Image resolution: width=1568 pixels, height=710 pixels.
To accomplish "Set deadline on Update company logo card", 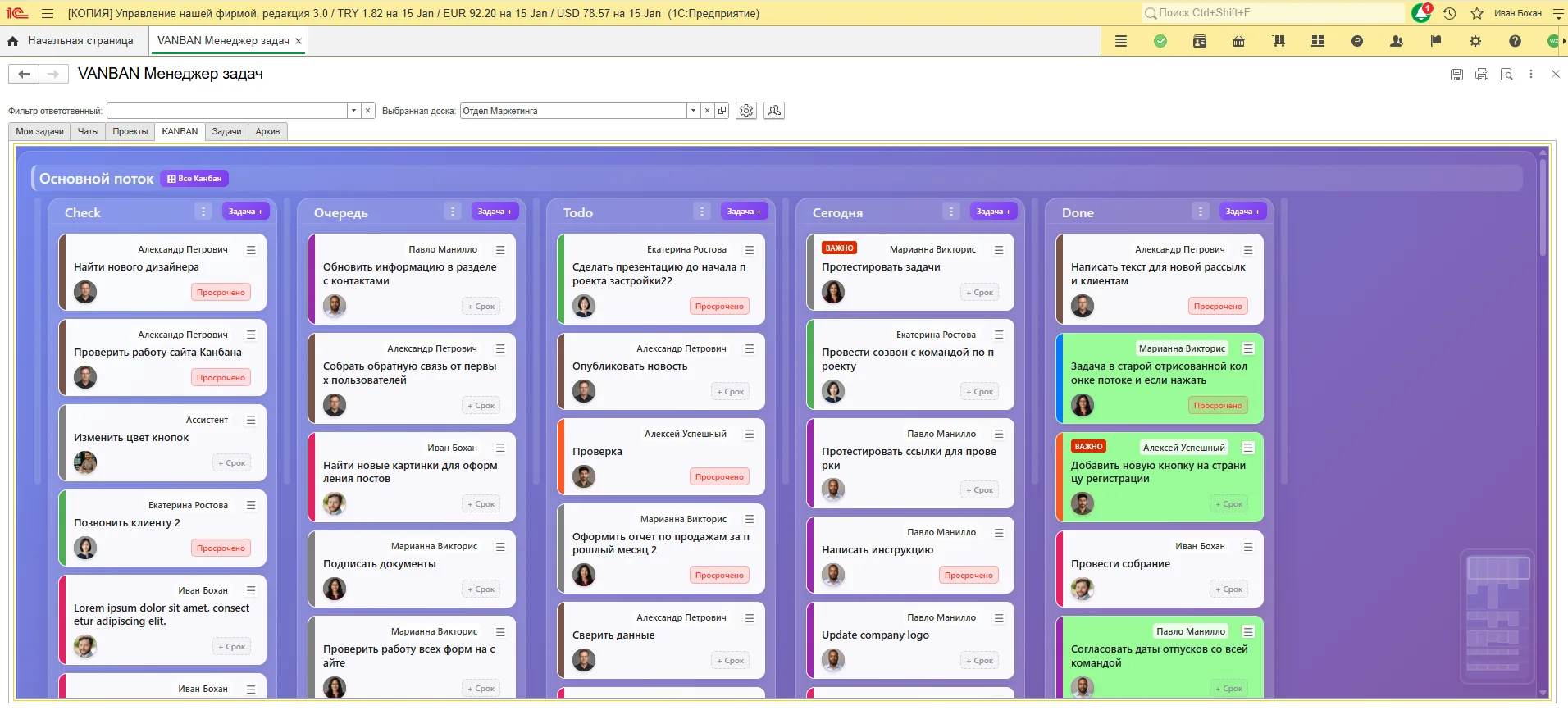I will (x=980, y=661).
